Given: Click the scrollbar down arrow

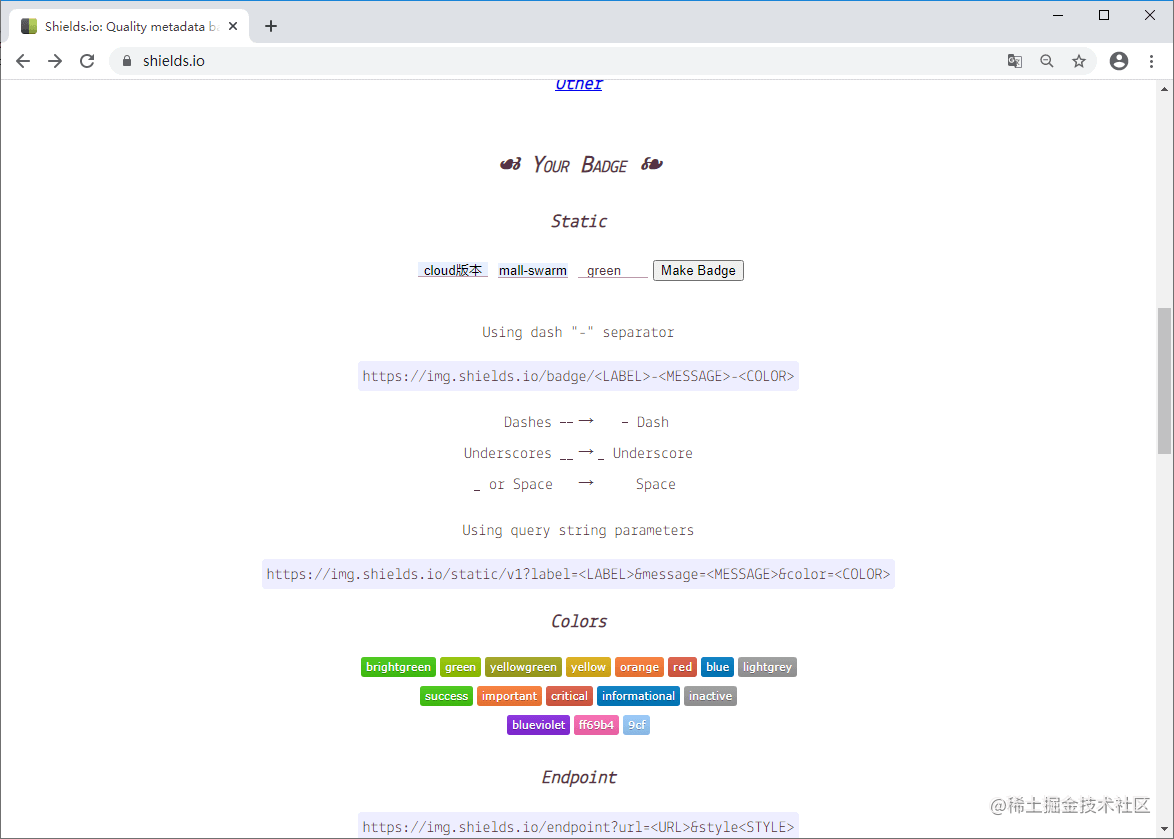Looking at the screenshot, I should [1164, 829].
